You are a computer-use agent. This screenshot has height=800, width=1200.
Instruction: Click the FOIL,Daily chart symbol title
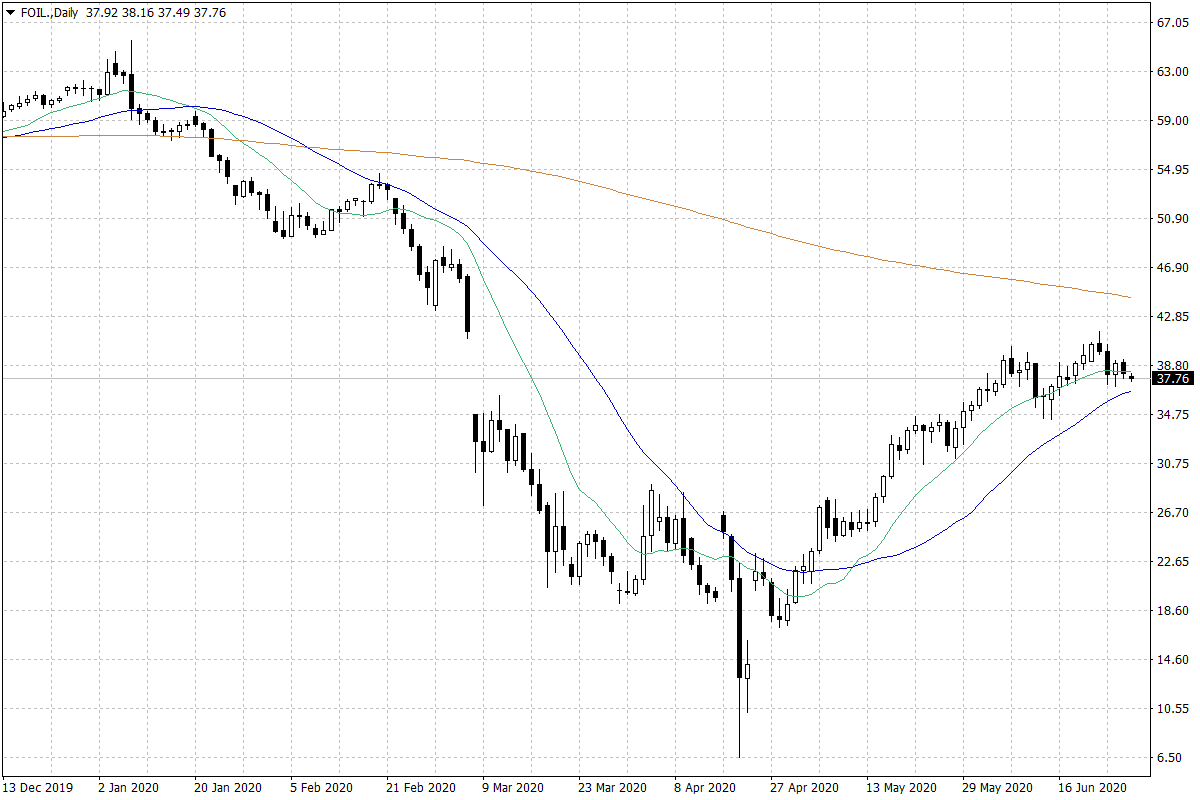click(48, 14)
